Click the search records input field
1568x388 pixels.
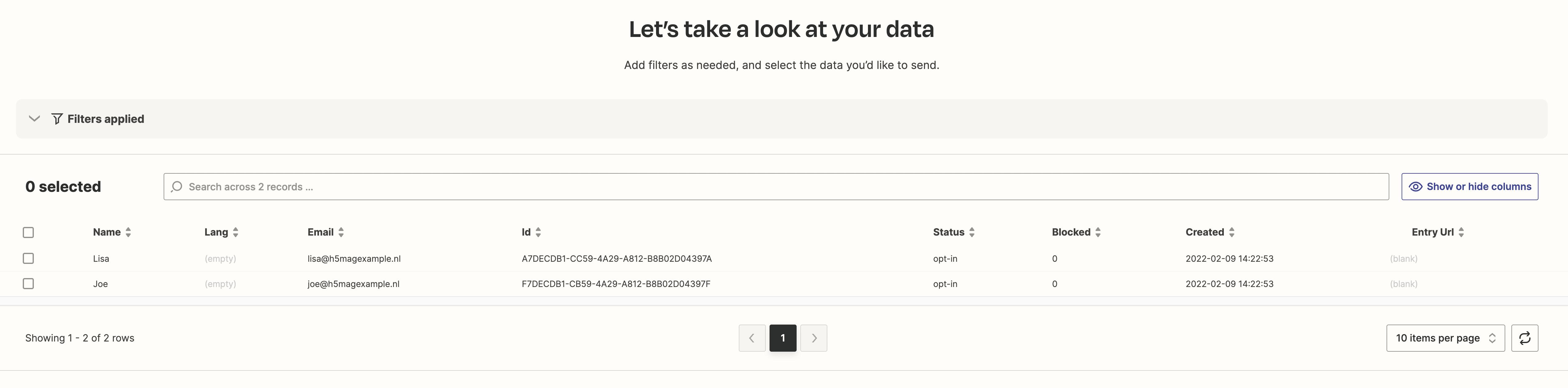tap(775, 186)
